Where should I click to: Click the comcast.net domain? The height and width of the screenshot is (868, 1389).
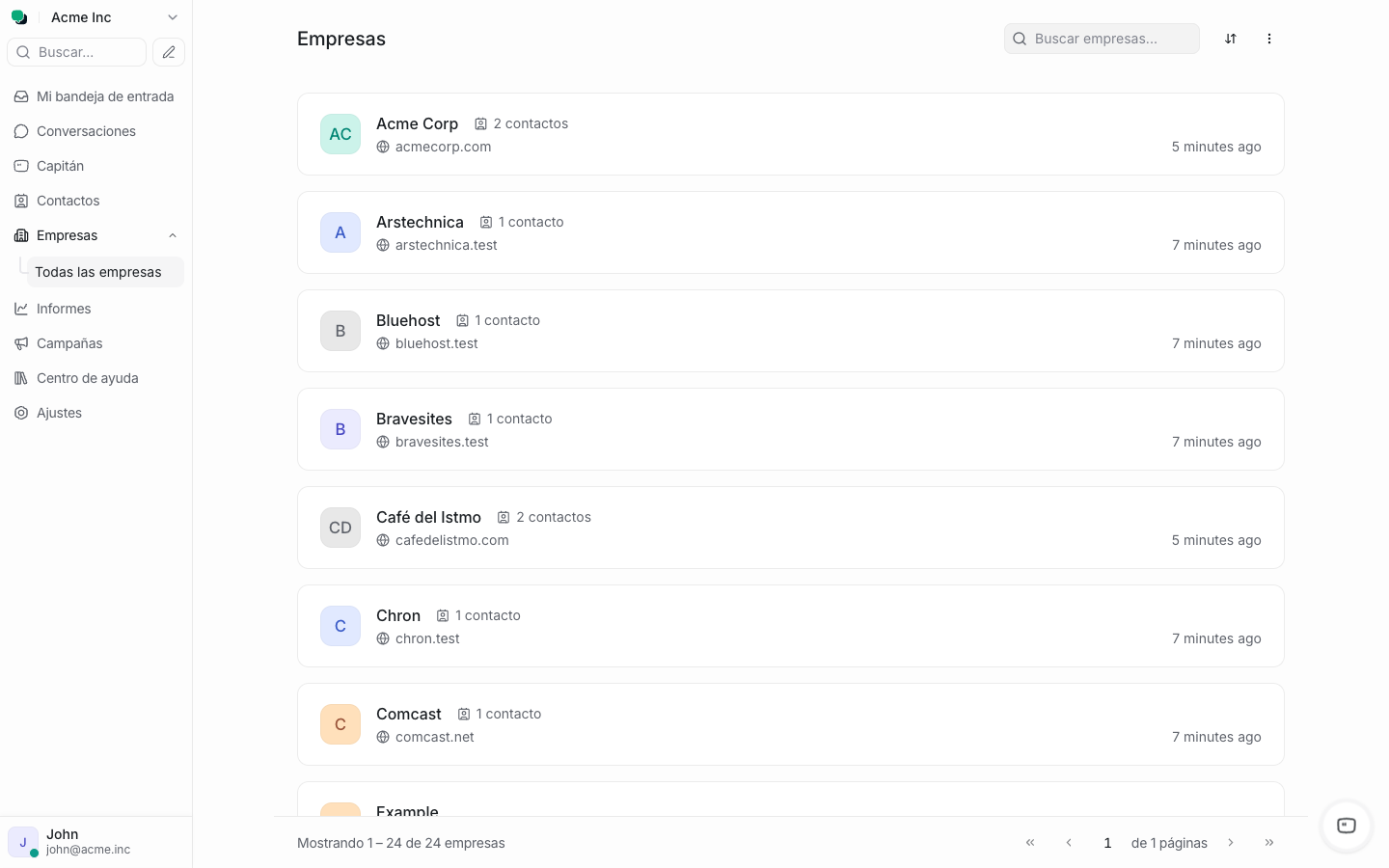tap(434, 737)
